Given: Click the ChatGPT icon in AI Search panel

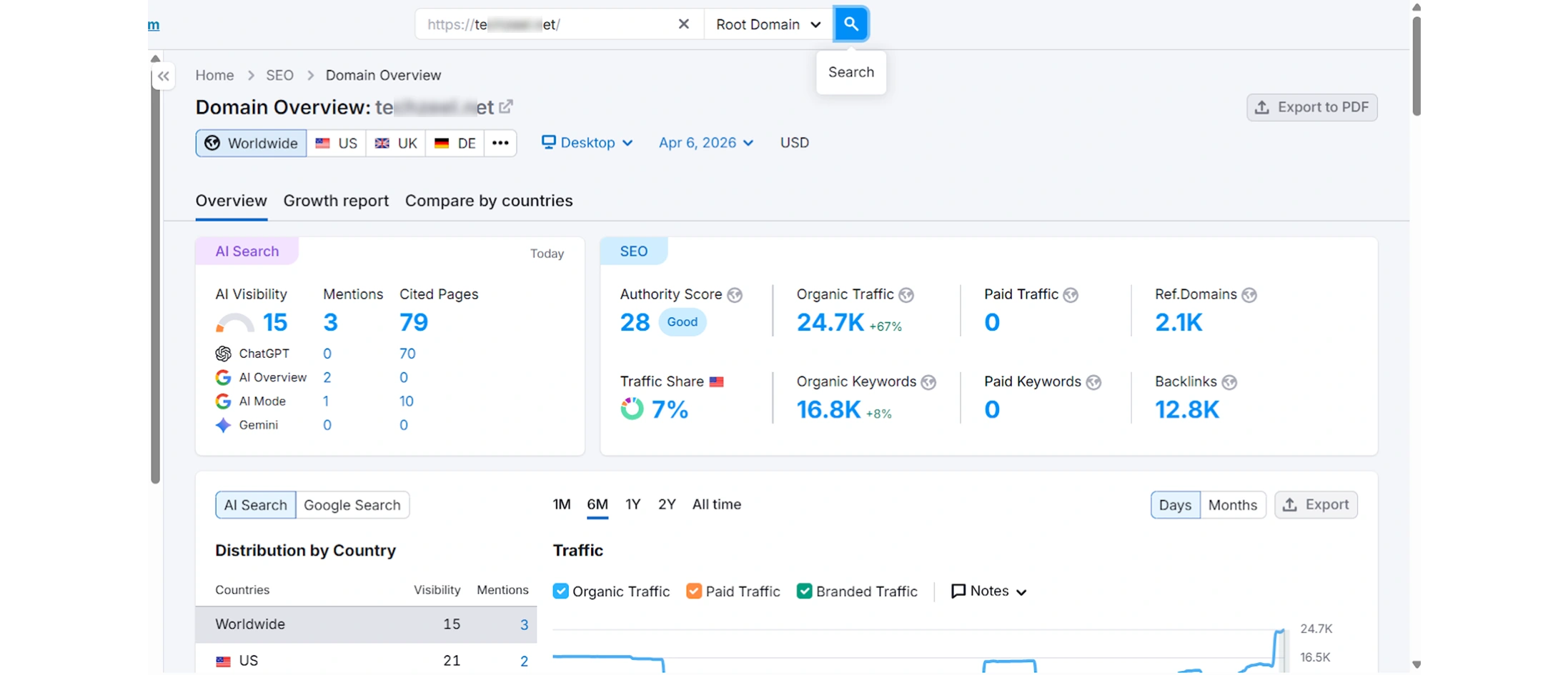Looking at the screenshot, I should tap(223, 353).
